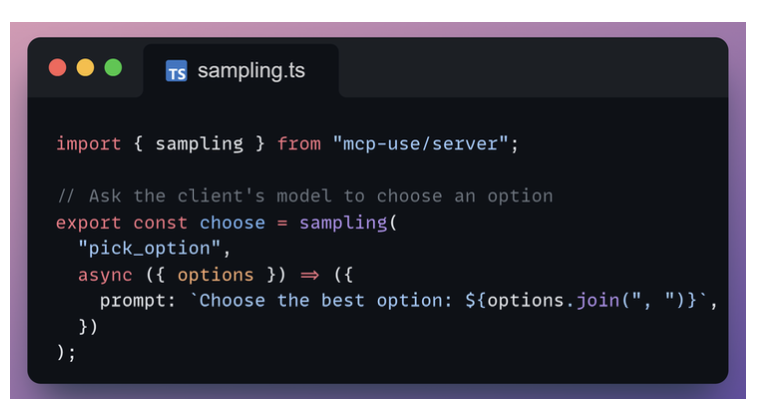758x404 pixels.
Task: Click the const keyword
Action: [160, 222]
